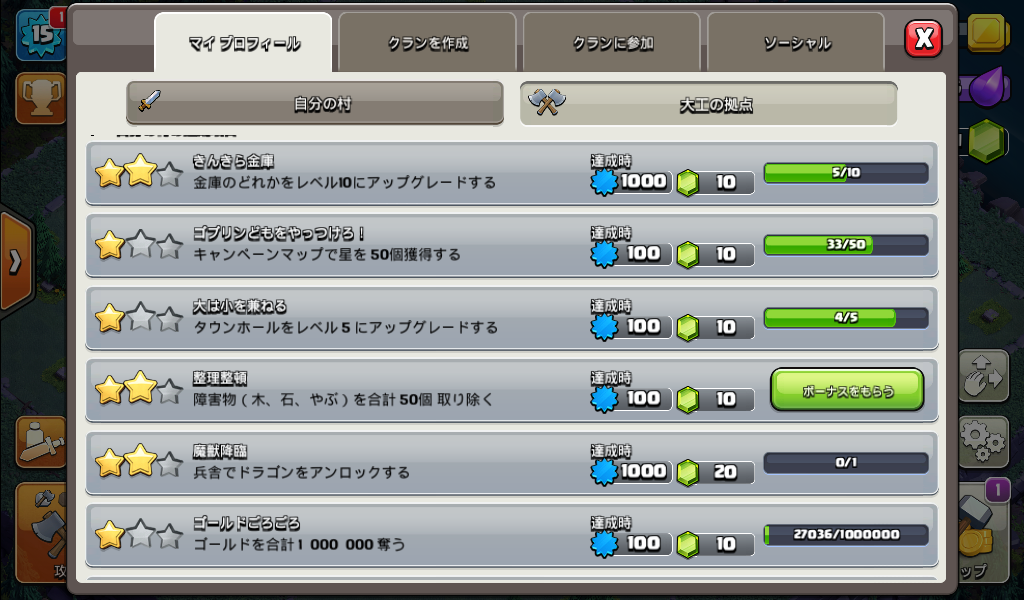Click the layout edit hand icon
This screenshot has width=1024, height=600.
coord(983,376)
